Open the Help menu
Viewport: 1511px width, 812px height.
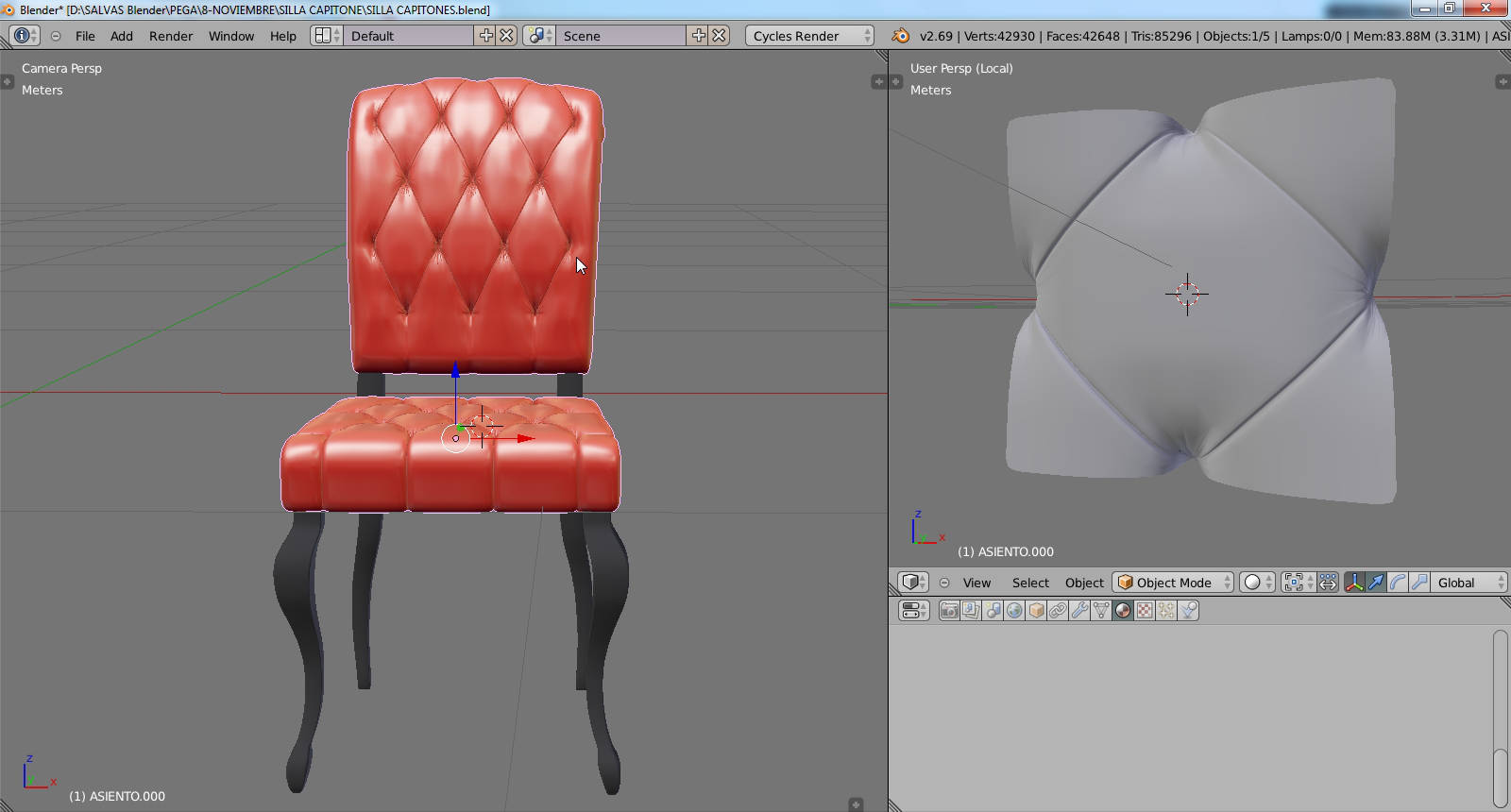(283, 36)
